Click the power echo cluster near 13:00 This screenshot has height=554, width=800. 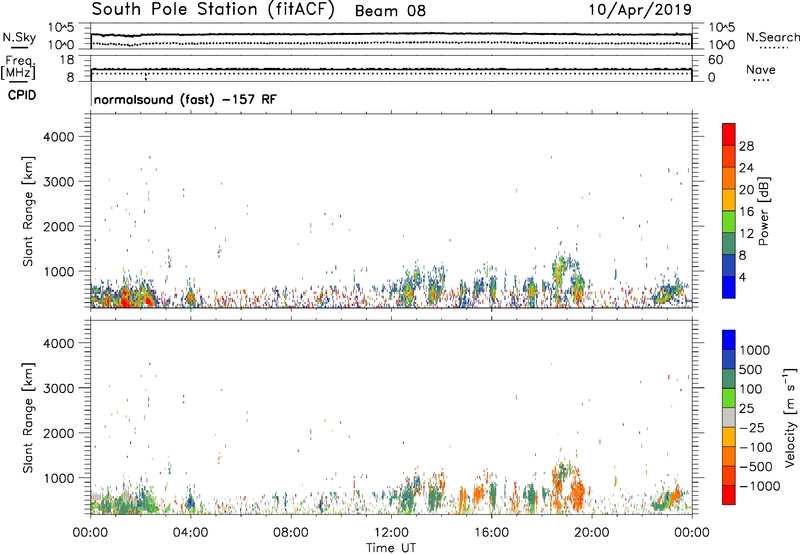(411, 288)
